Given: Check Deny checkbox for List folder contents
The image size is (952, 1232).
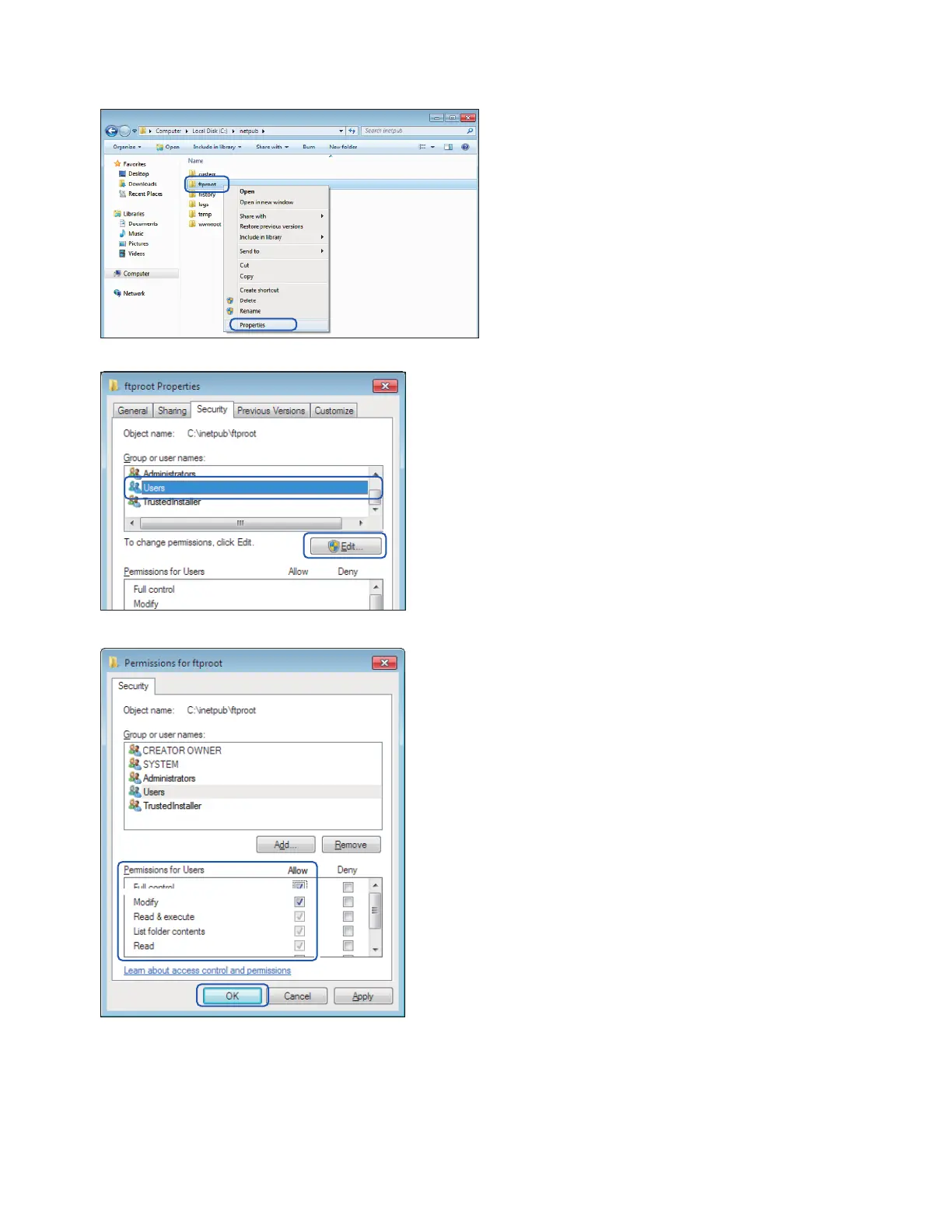Looking at the screenshot, I should click(x=348, y=932).
